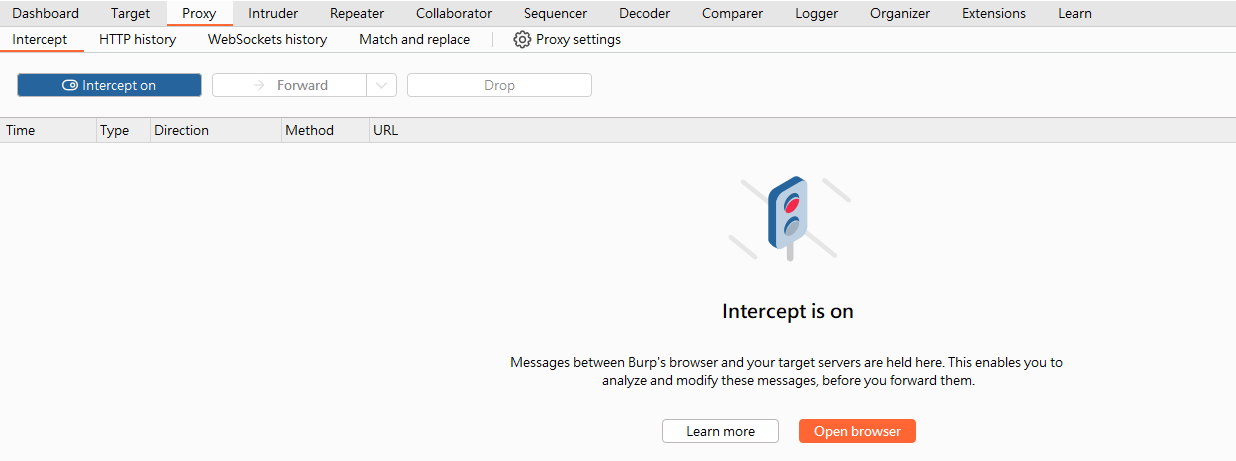1236x461 pixels.
Task: Go to the Learn tab
Action: (x=1075, y=13)
